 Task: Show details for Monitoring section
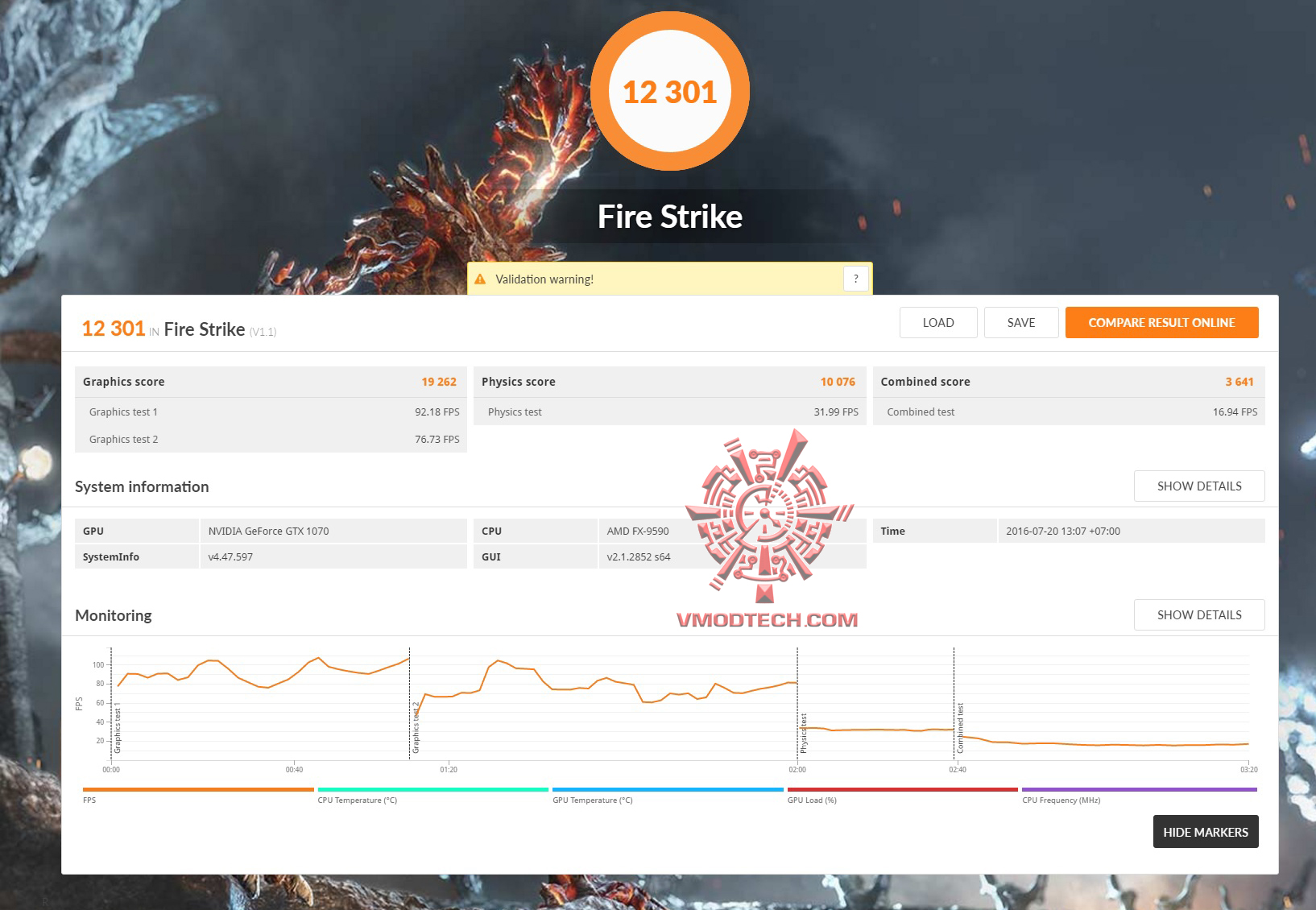click(1199, 615)
